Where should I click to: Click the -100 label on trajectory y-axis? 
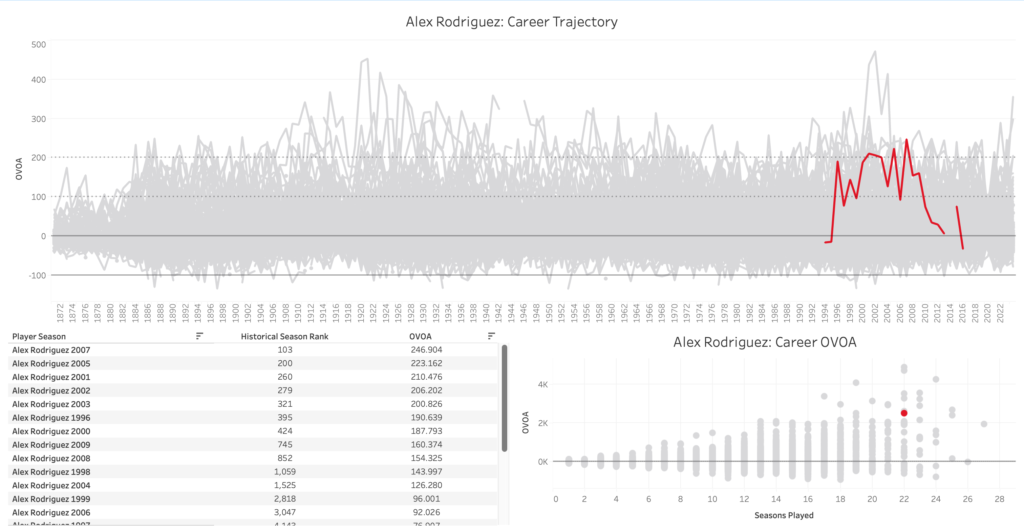point(37,275)
